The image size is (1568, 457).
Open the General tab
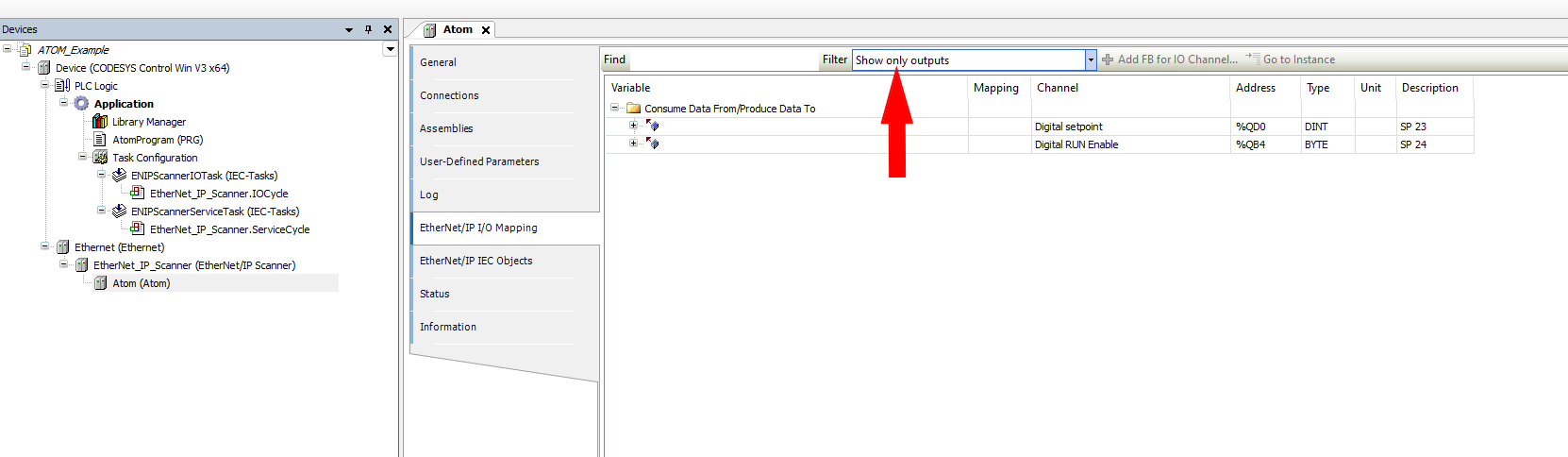pyautogui.click(x=505, y=62)
